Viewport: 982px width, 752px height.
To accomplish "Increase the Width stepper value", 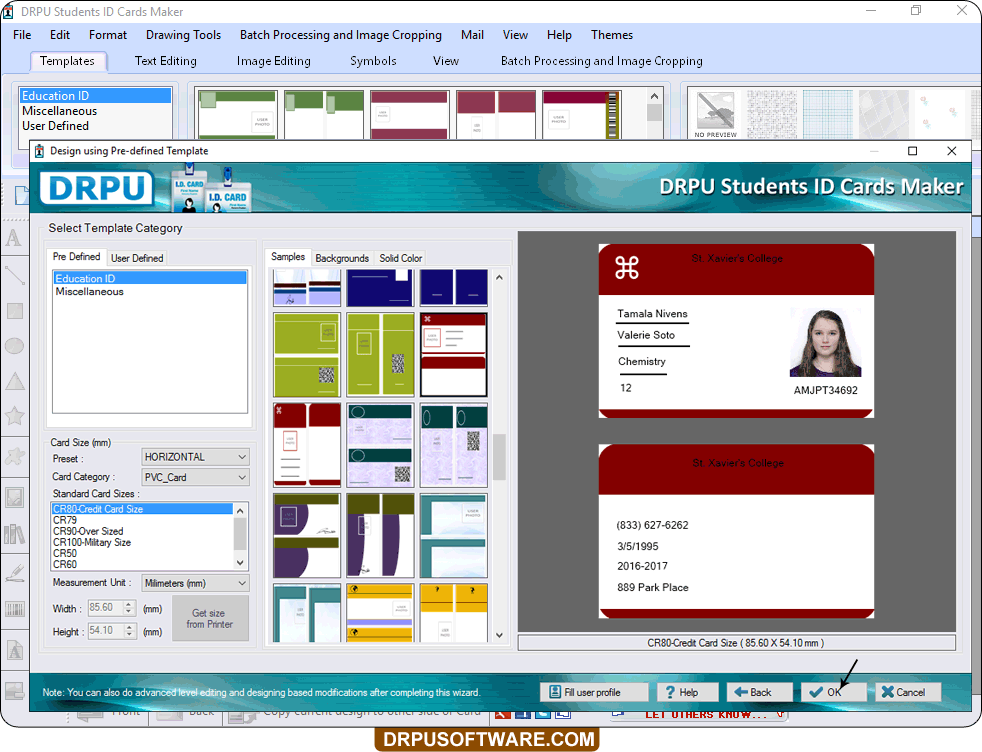I will [x=130, y=604].
